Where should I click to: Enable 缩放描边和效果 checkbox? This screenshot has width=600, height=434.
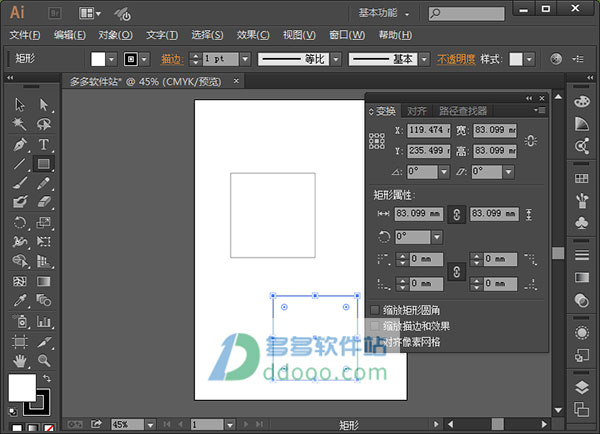(375, 326)
